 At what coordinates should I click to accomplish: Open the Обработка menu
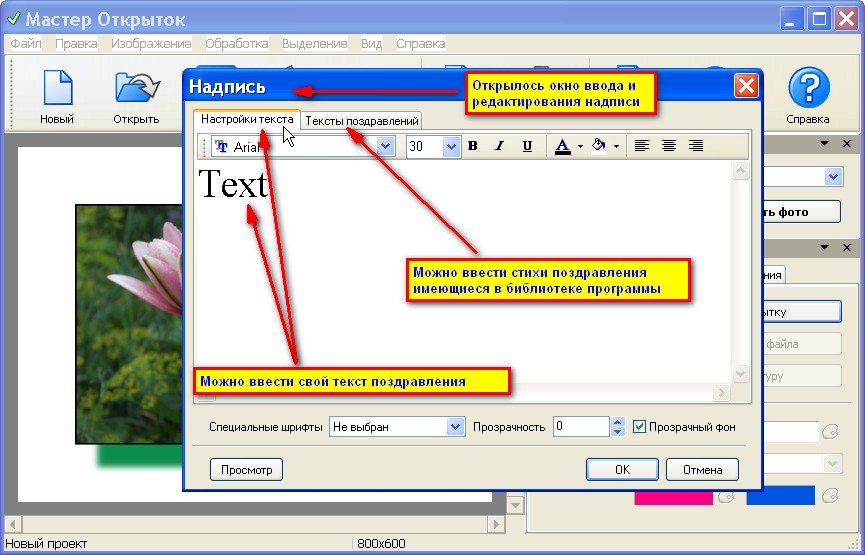point(237,44)
